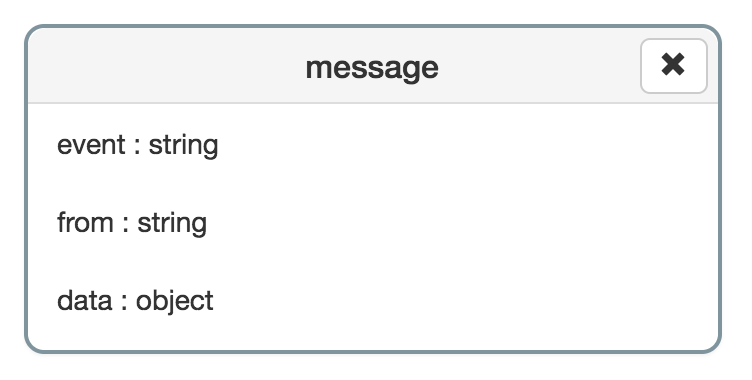Image resolution: width=752 pixels, height=380 pixels.
Task: Select the message title text
Action: [x=372, y=68]
